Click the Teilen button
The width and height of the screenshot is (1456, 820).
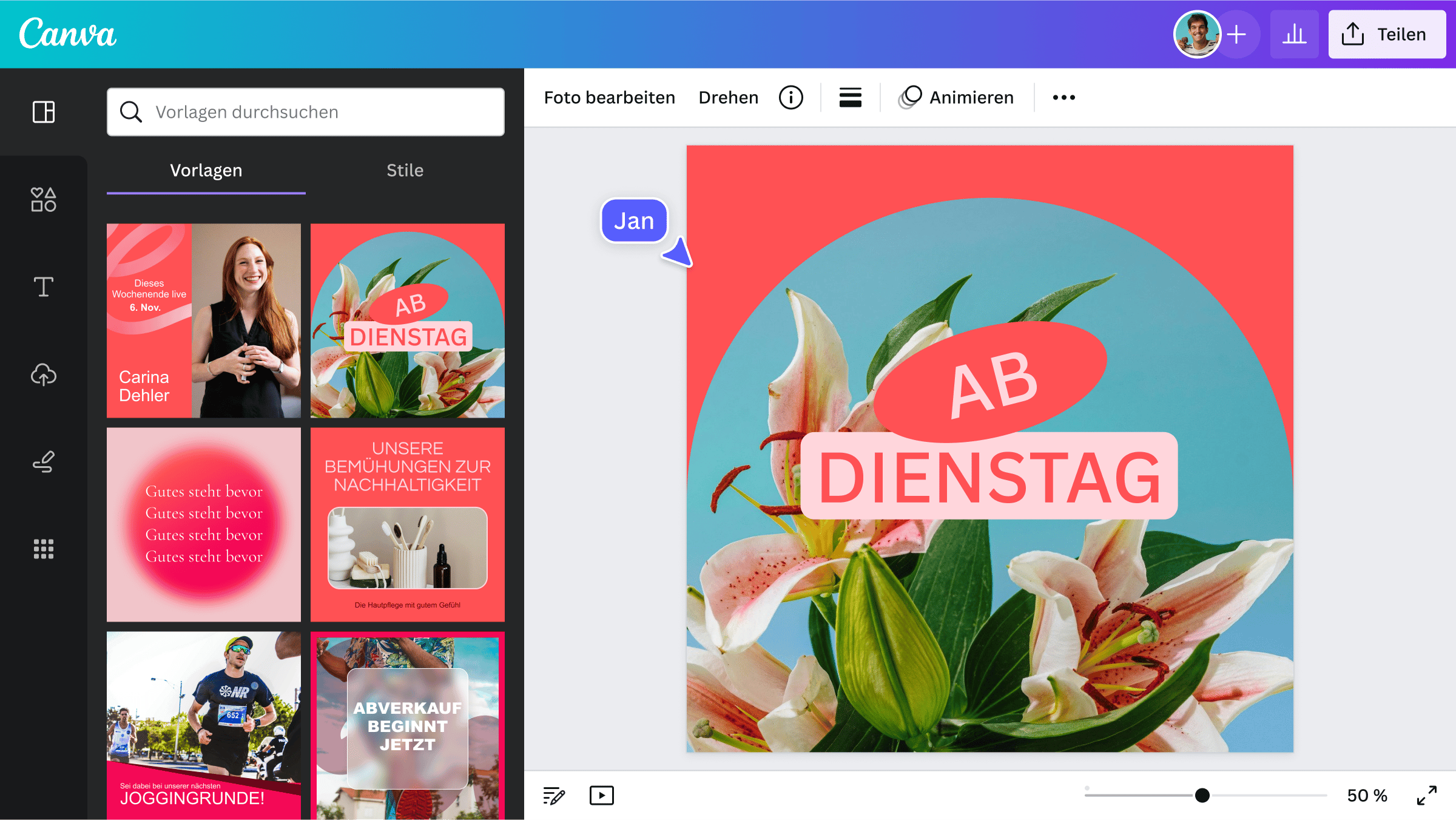tap(1386, 34)
